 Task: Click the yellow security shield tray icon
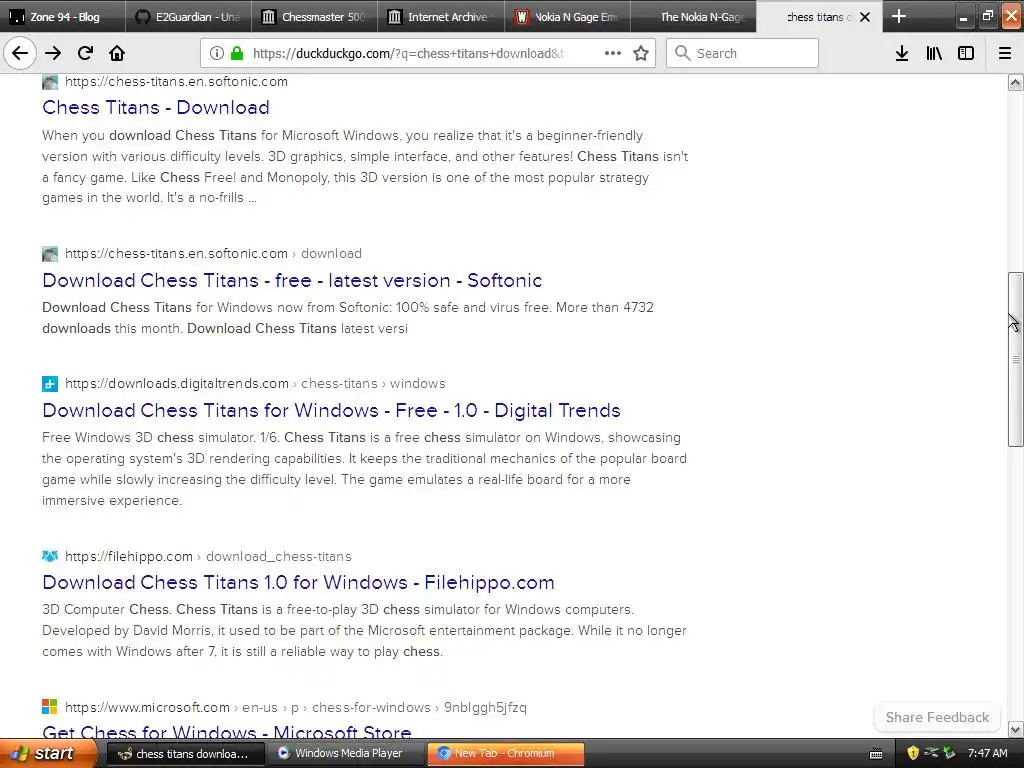point(912,754)
